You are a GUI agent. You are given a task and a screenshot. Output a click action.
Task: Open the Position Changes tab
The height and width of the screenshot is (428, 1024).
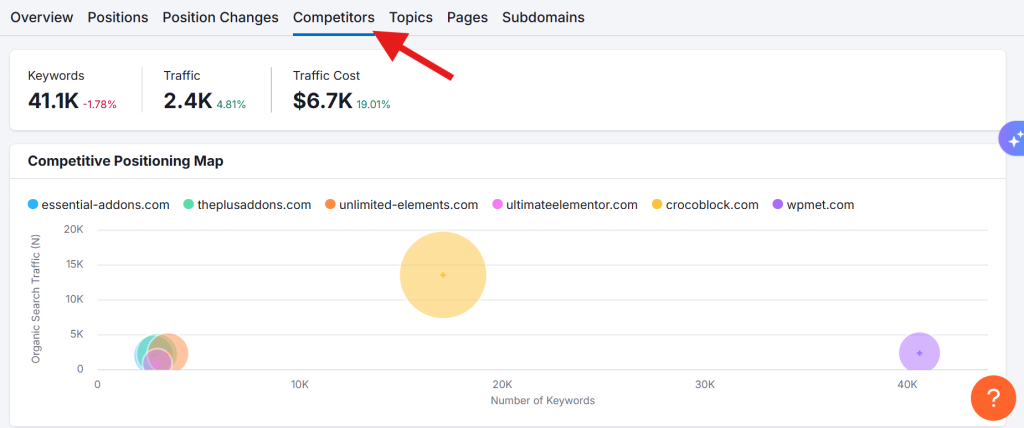(220, 17)
